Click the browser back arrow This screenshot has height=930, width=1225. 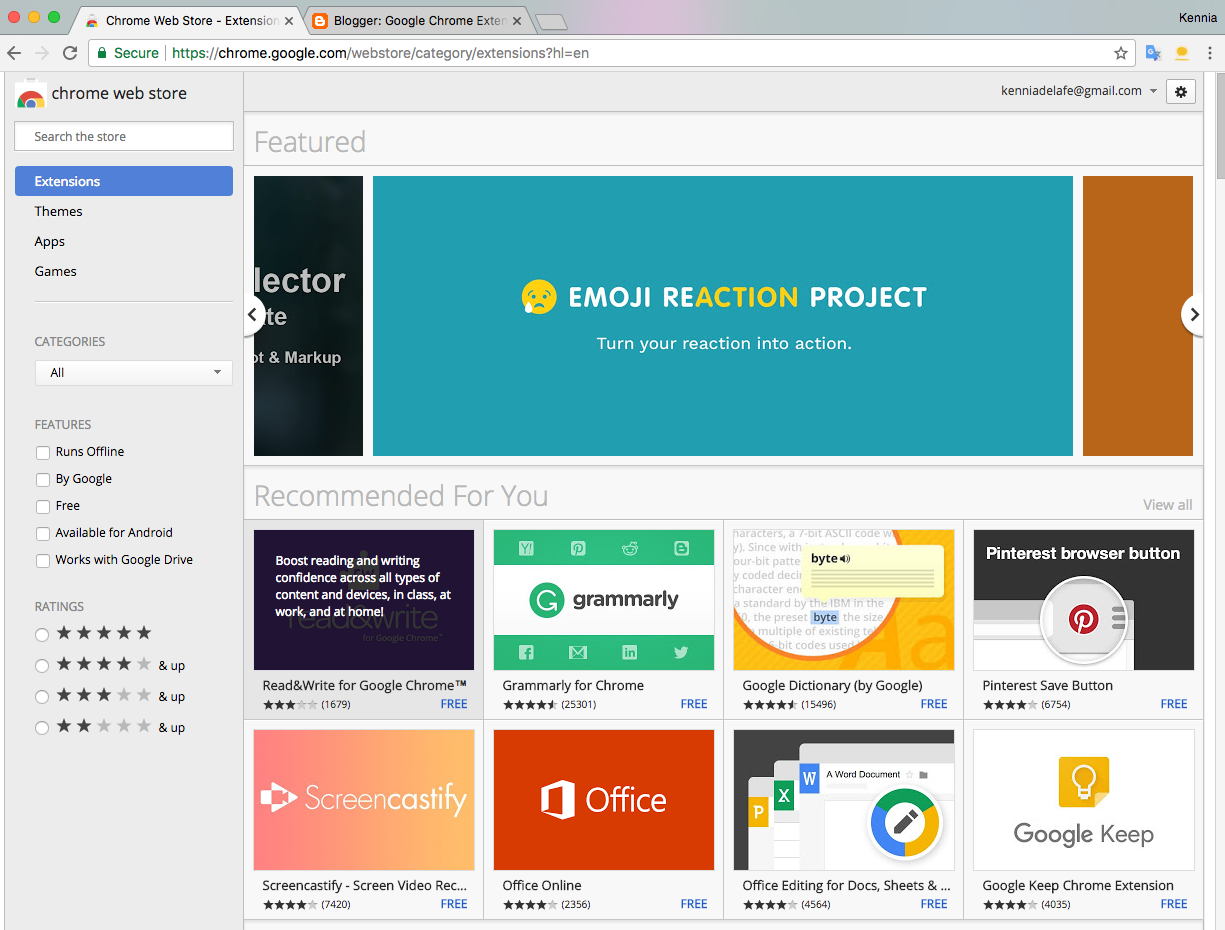pyautogui.click(x=15, y=53)
